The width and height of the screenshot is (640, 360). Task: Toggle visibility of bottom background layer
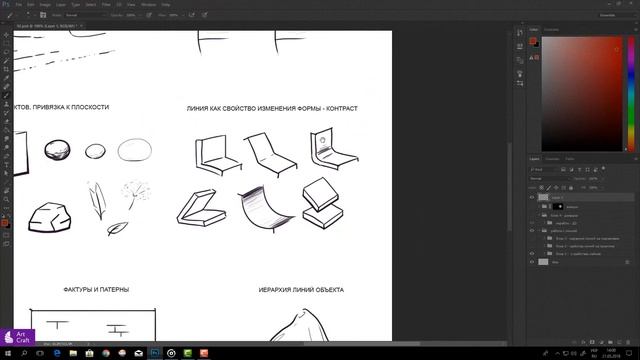(532, 262)
